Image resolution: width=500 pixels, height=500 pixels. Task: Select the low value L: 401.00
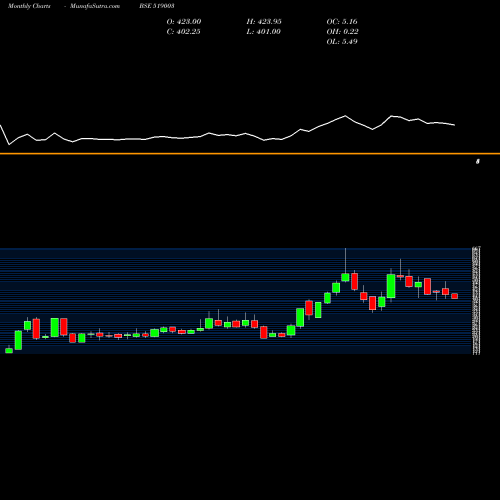coord(263,32)
